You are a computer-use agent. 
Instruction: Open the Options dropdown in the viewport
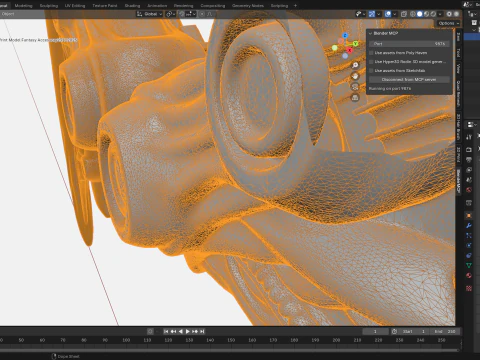(448, 23)
